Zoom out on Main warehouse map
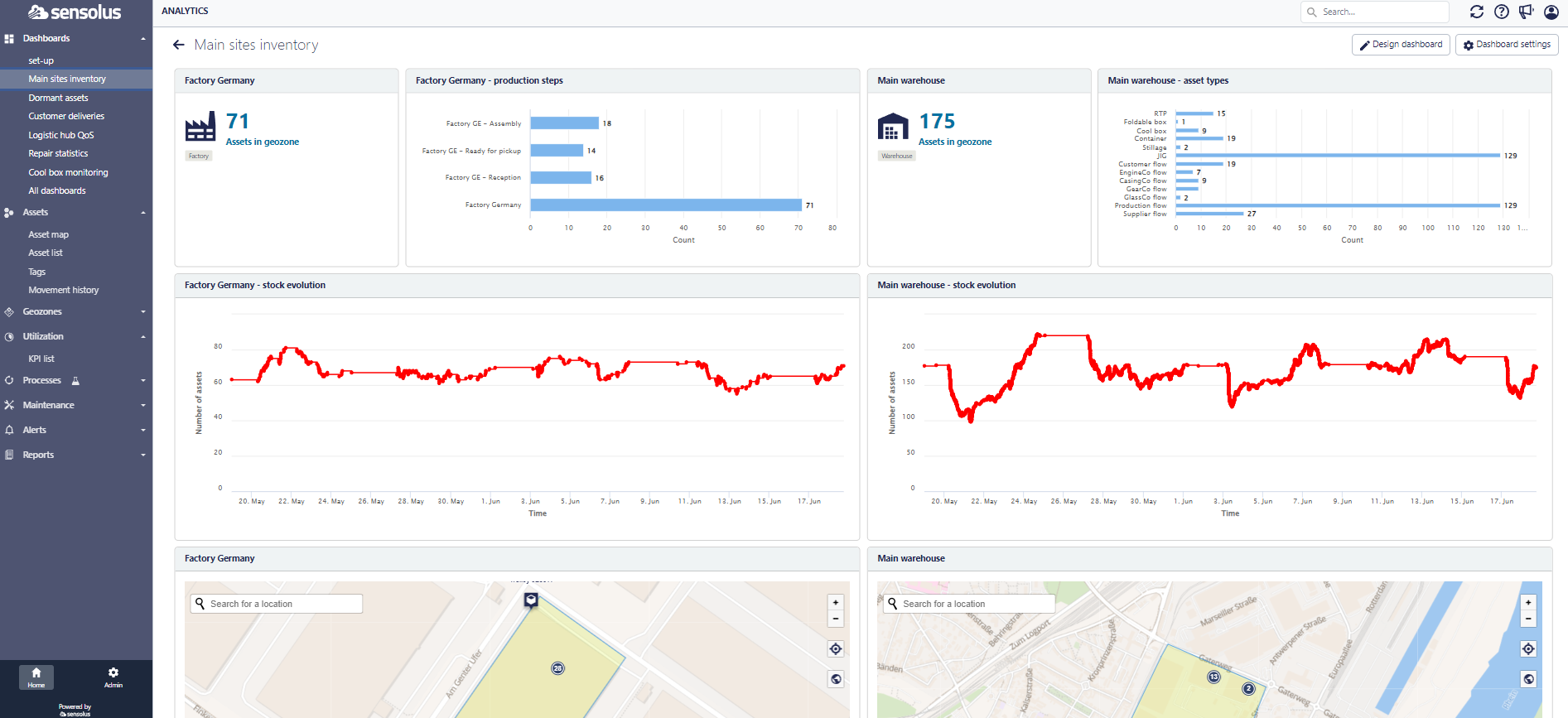The width and height of the screenshot is (1568, 718). [x=1528, y=619]
